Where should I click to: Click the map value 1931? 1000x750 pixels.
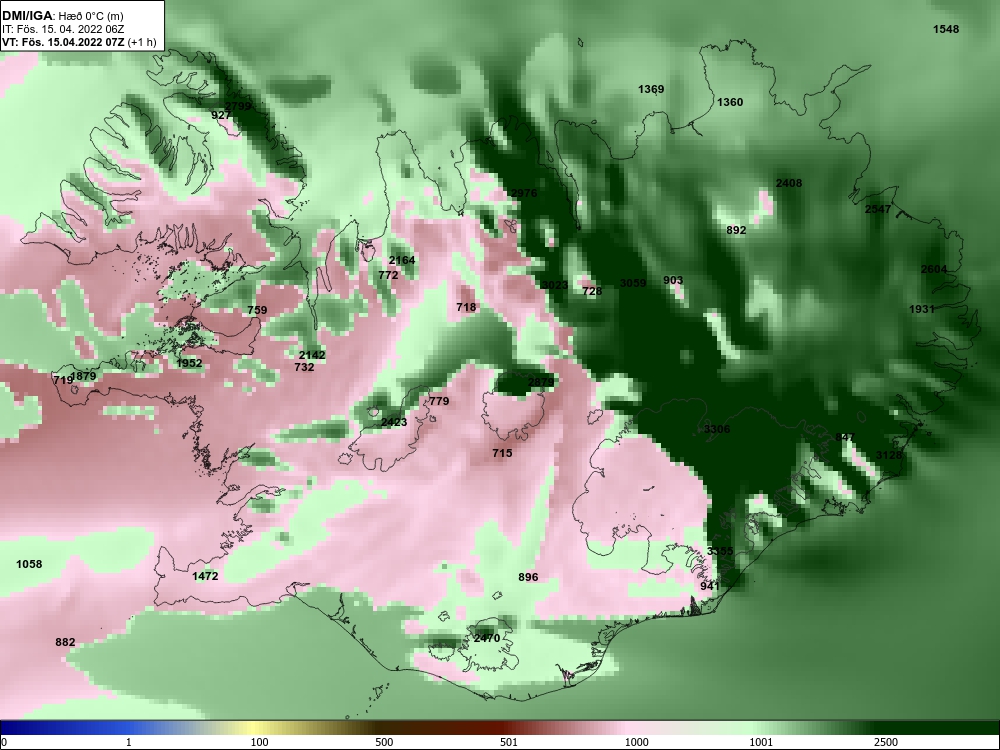tap(922, 309)
